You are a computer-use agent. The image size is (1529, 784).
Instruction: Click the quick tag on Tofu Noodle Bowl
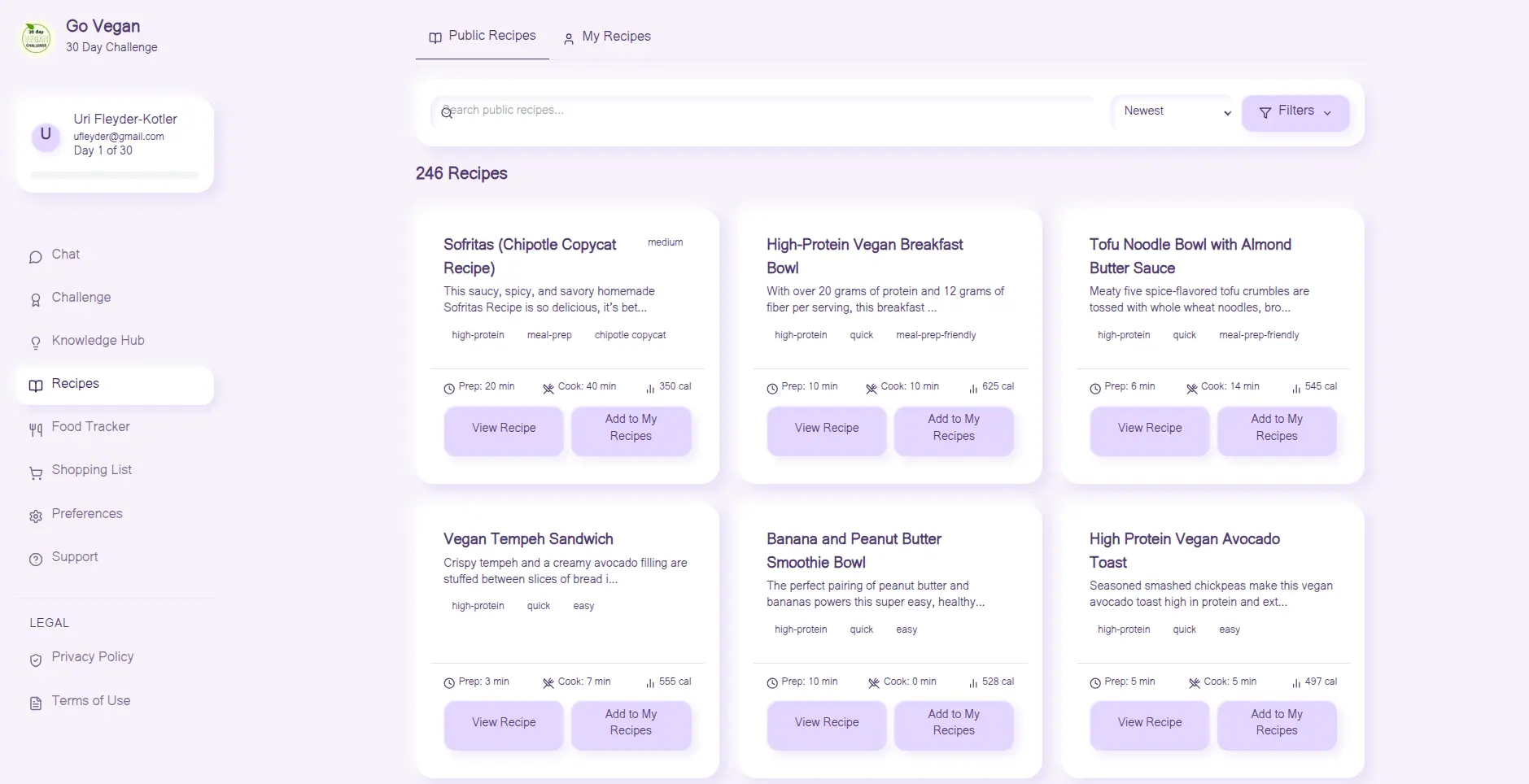coord(1184,335)
